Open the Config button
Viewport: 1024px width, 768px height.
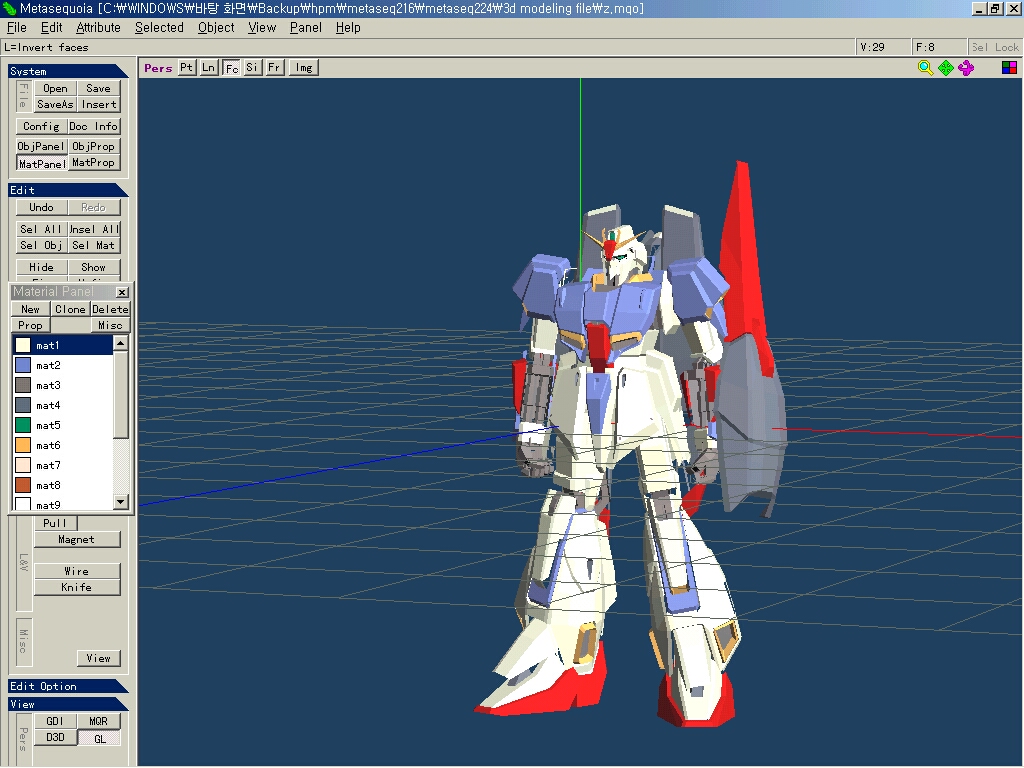(x=41, y=127)
